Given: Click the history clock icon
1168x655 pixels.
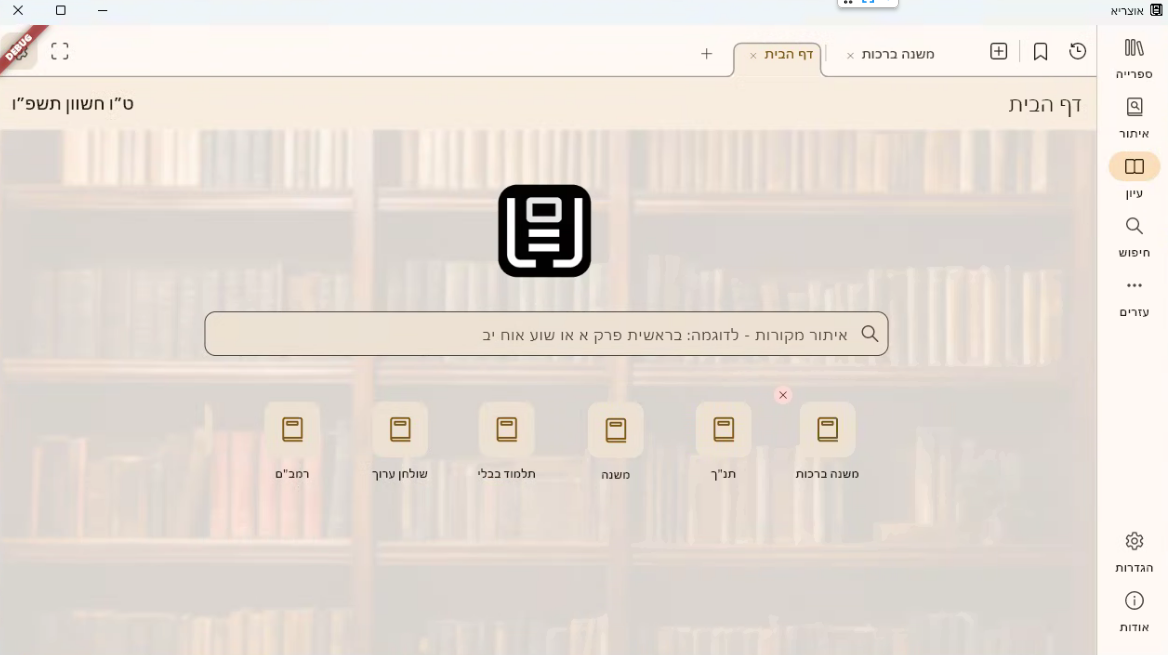Looking at the screenshot, I should coord(1077,52).
